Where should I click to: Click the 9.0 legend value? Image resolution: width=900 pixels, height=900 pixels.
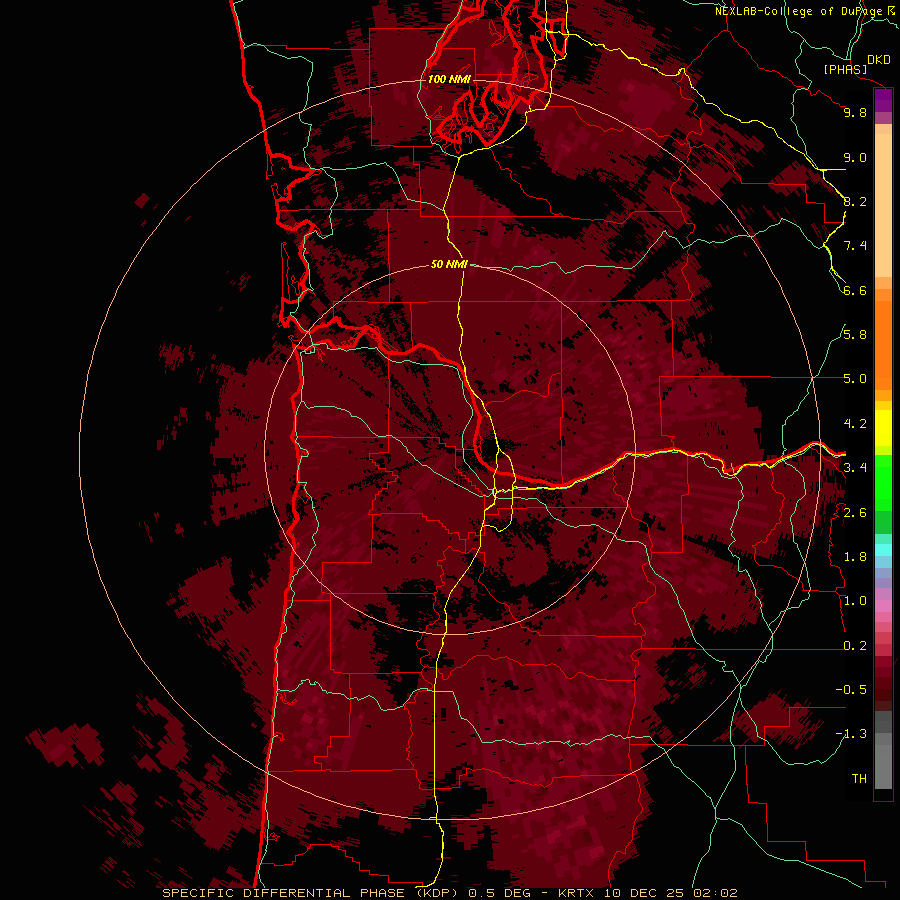(x=855, y=157)
